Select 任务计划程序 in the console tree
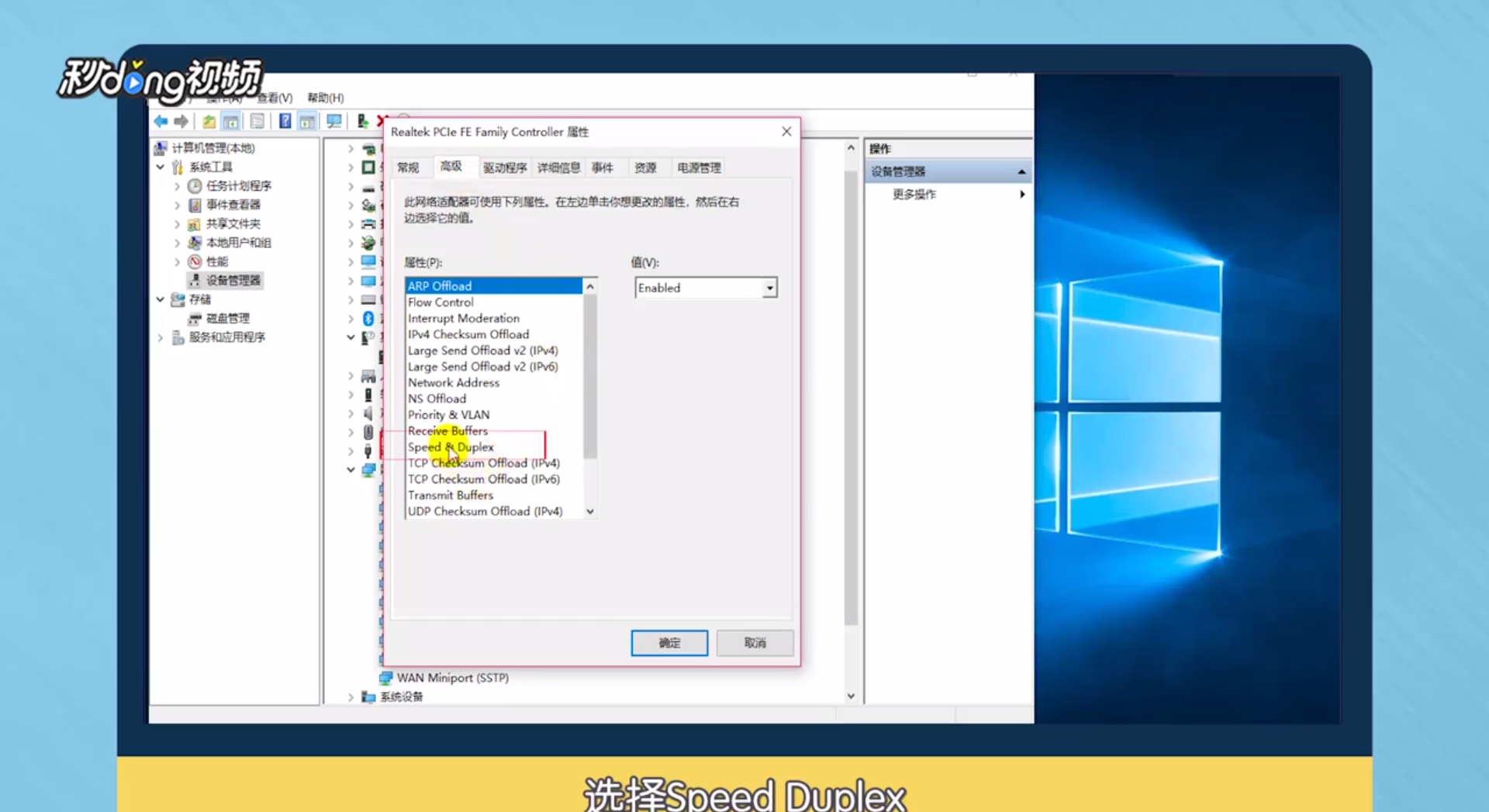 (x=238, y=185)
